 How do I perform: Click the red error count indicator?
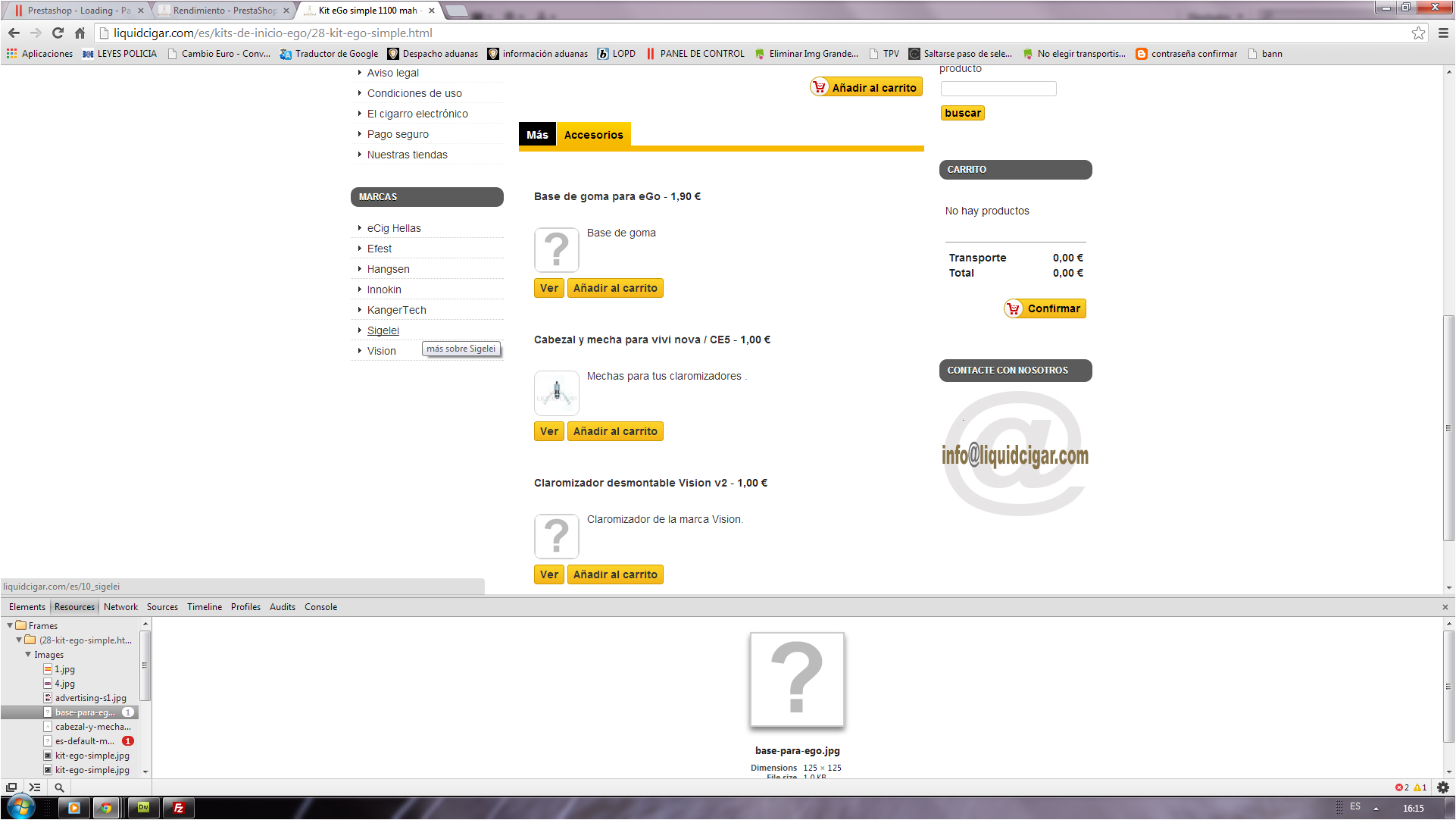click(1401, 787)
